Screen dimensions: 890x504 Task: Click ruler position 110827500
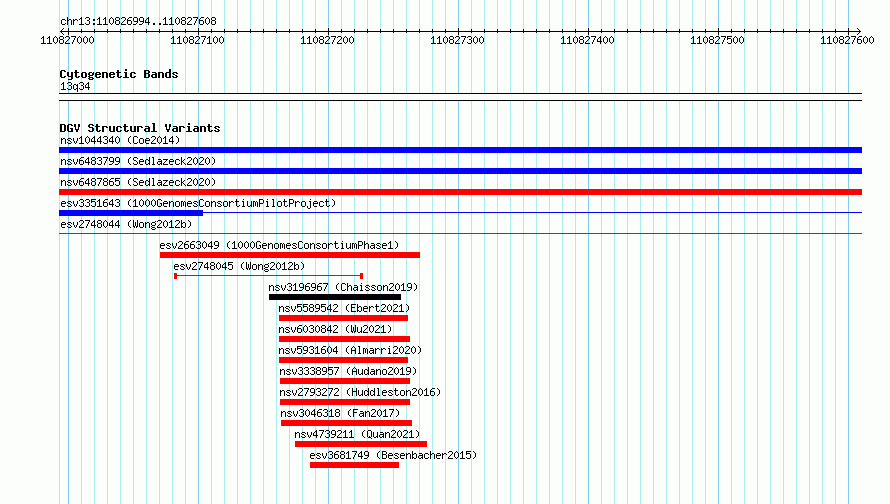click(717, 40)
